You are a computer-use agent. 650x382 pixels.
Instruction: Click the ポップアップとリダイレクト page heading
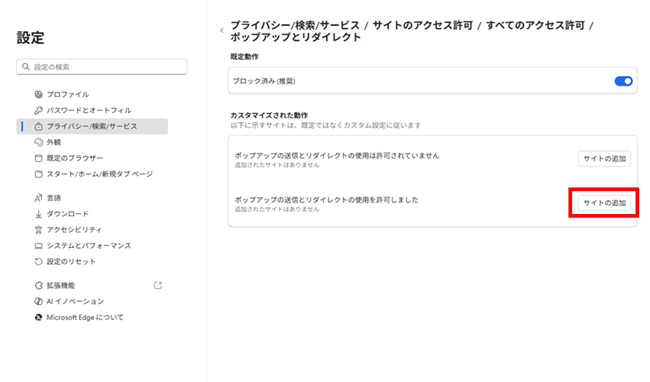coord(296,37)
